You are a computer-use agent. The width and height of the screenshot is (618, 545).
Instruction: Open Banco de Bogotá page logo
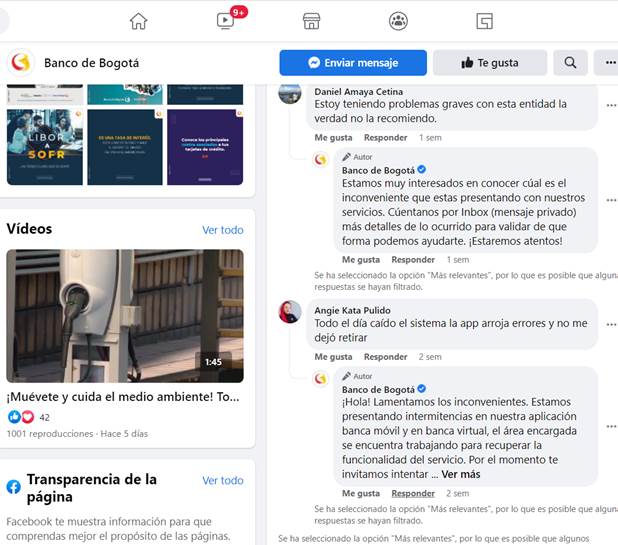pyautogui.click(x=21, y=63)
